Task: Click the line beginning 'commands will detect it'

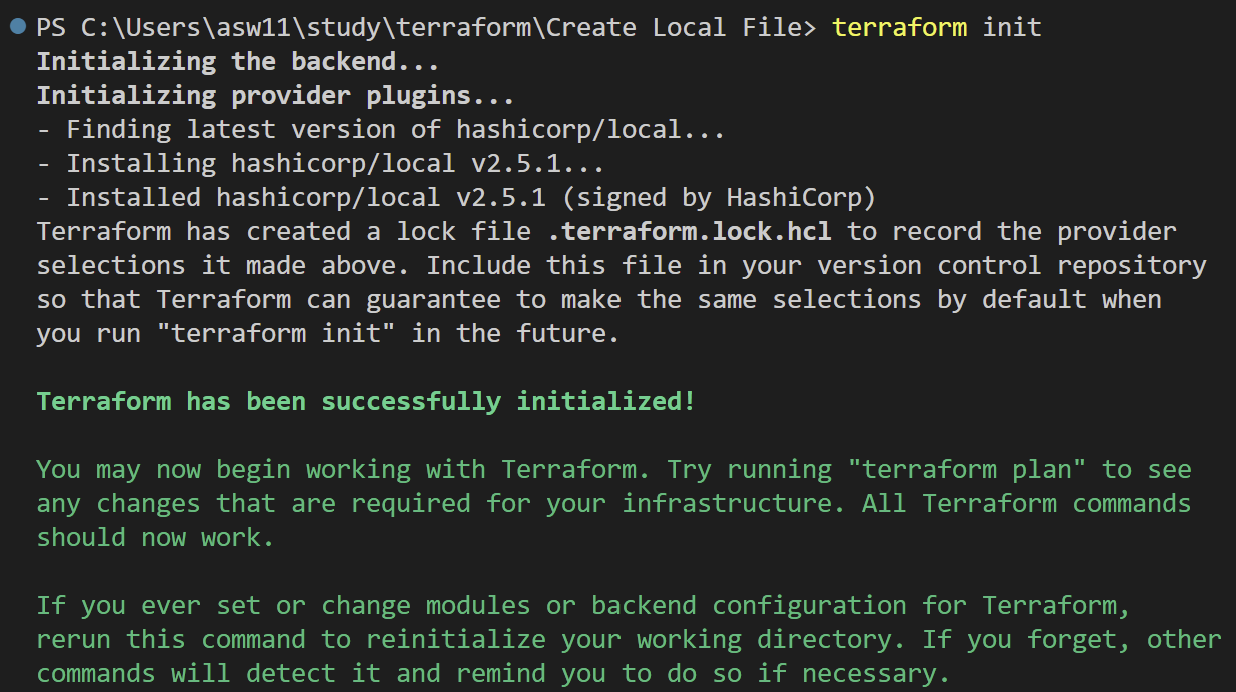Action: point(493,673)
